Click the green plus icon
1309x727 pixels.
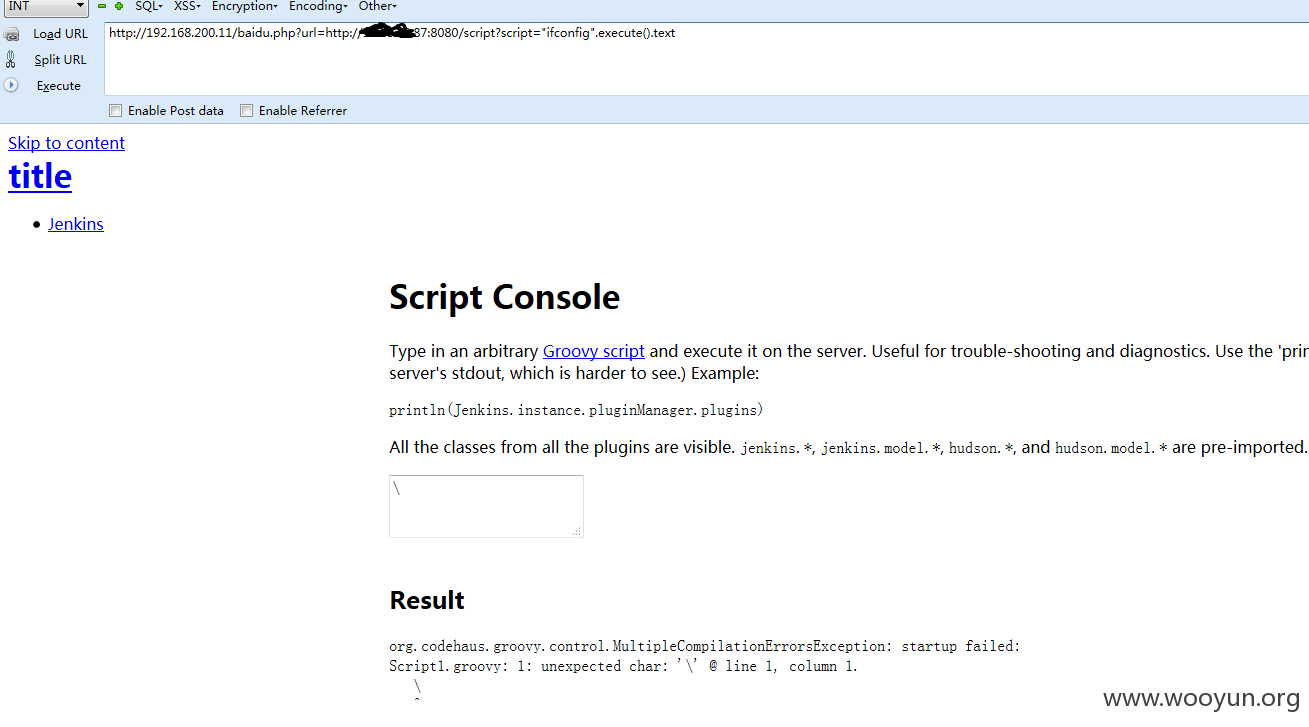(x=119, y=6)
